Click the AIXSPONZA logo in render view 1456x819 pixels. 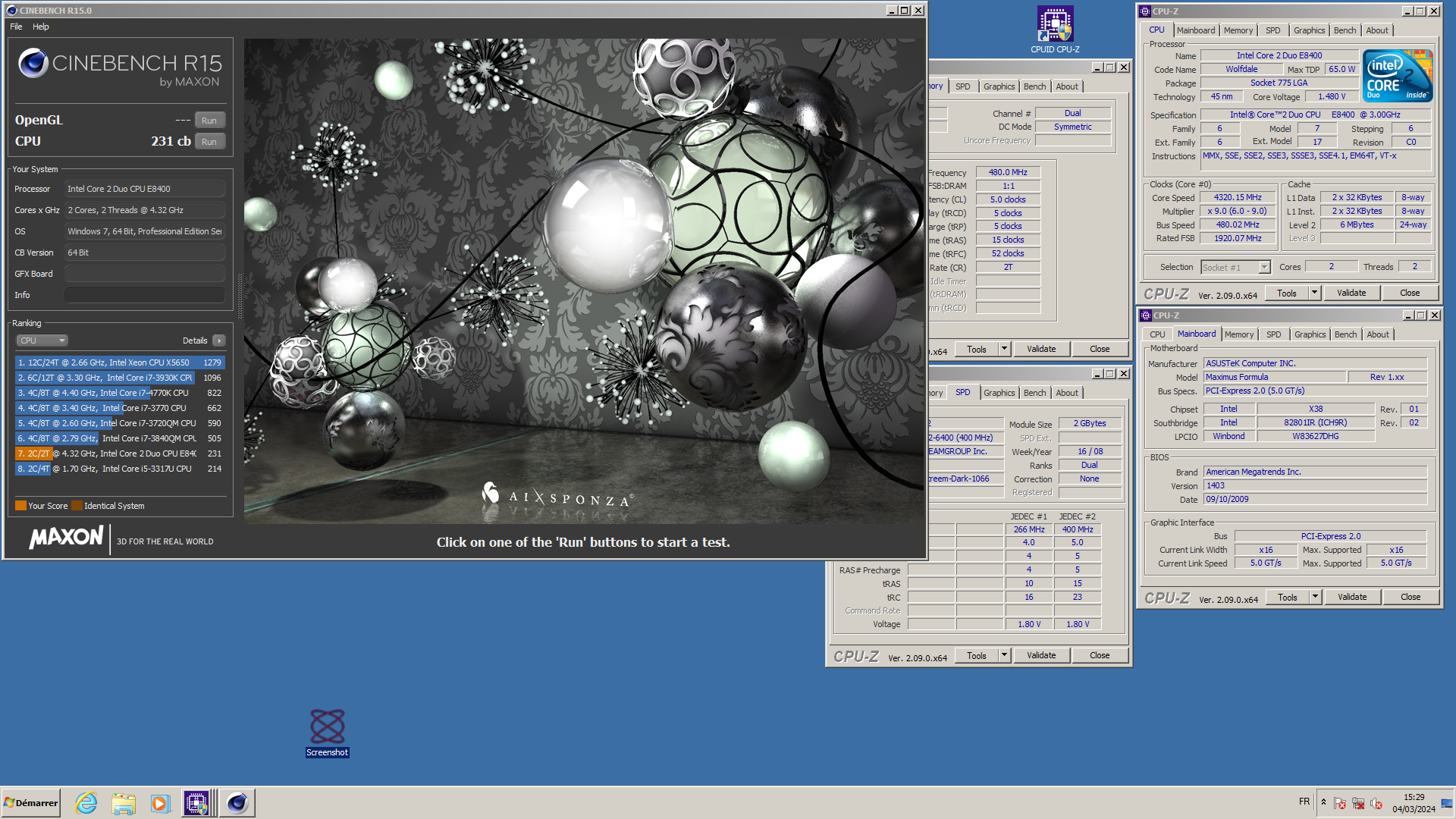557,494
